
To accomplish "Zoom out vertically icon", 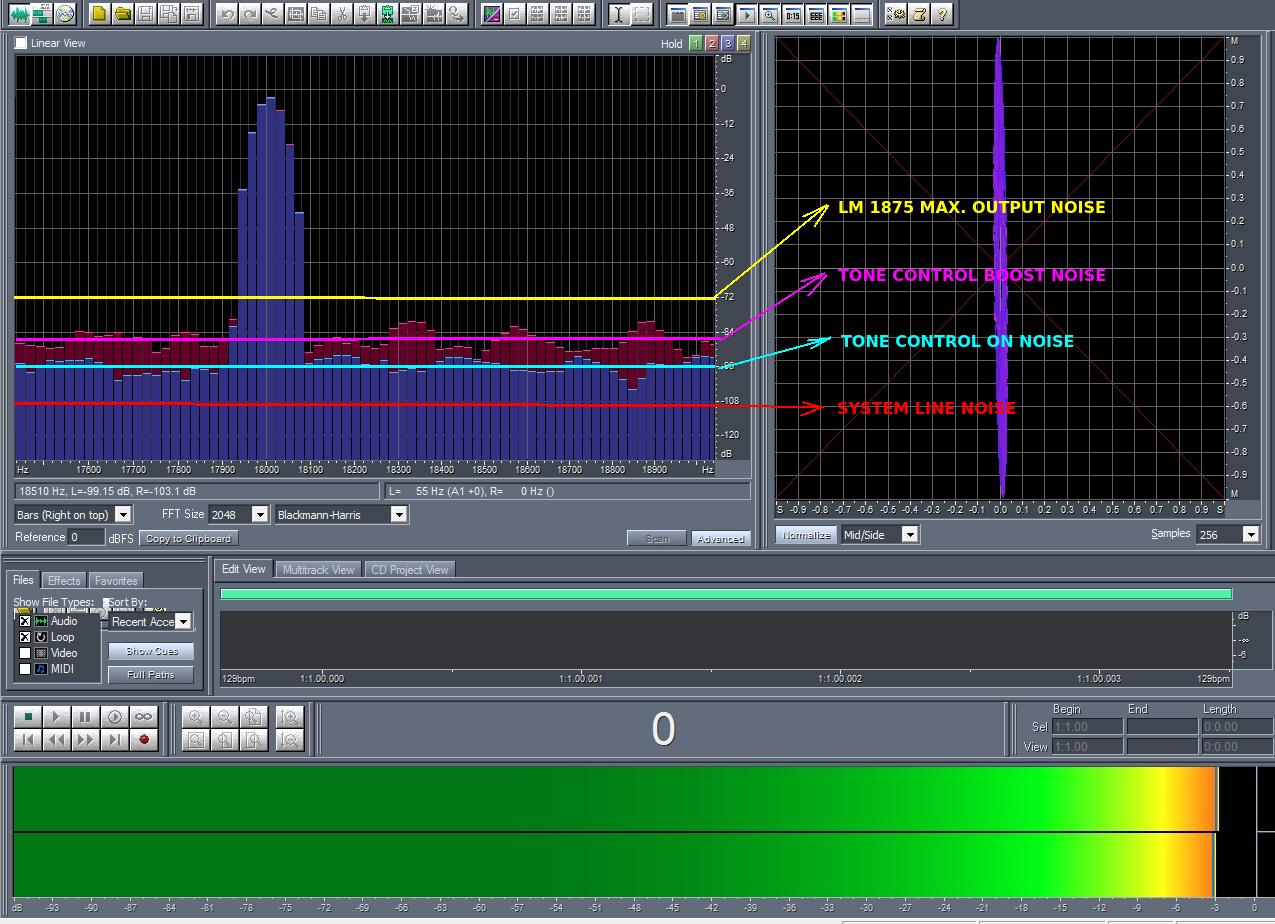I will click(x=290, y=739).
